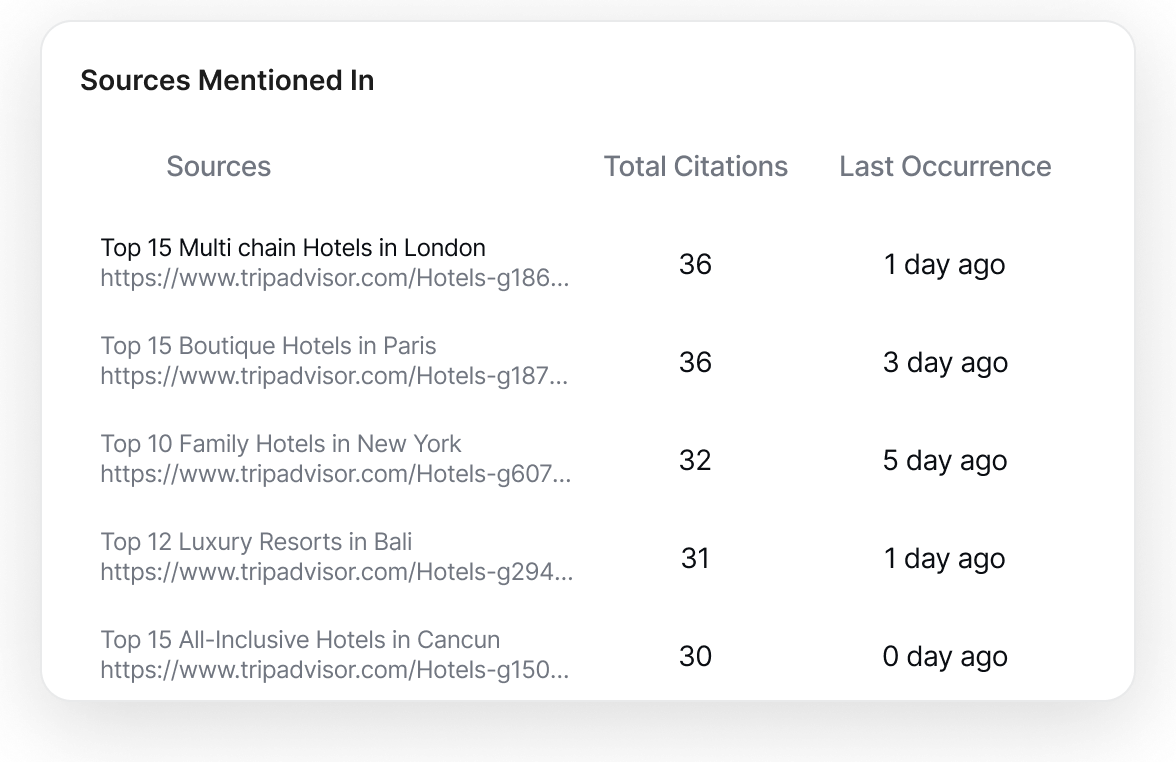Open Top 15 Multi chain Hotels in London
This screenshot has height=762, width=1176.
click(x=293, y=248)
